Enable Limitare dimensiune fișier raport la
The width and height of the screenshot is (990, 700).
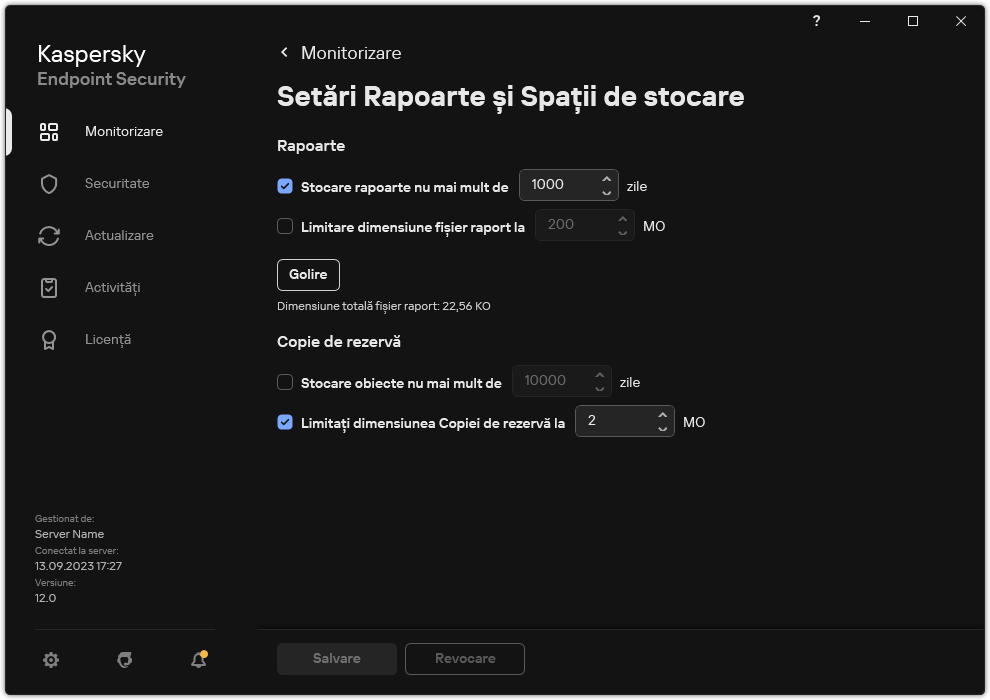(x=285, y=226)
